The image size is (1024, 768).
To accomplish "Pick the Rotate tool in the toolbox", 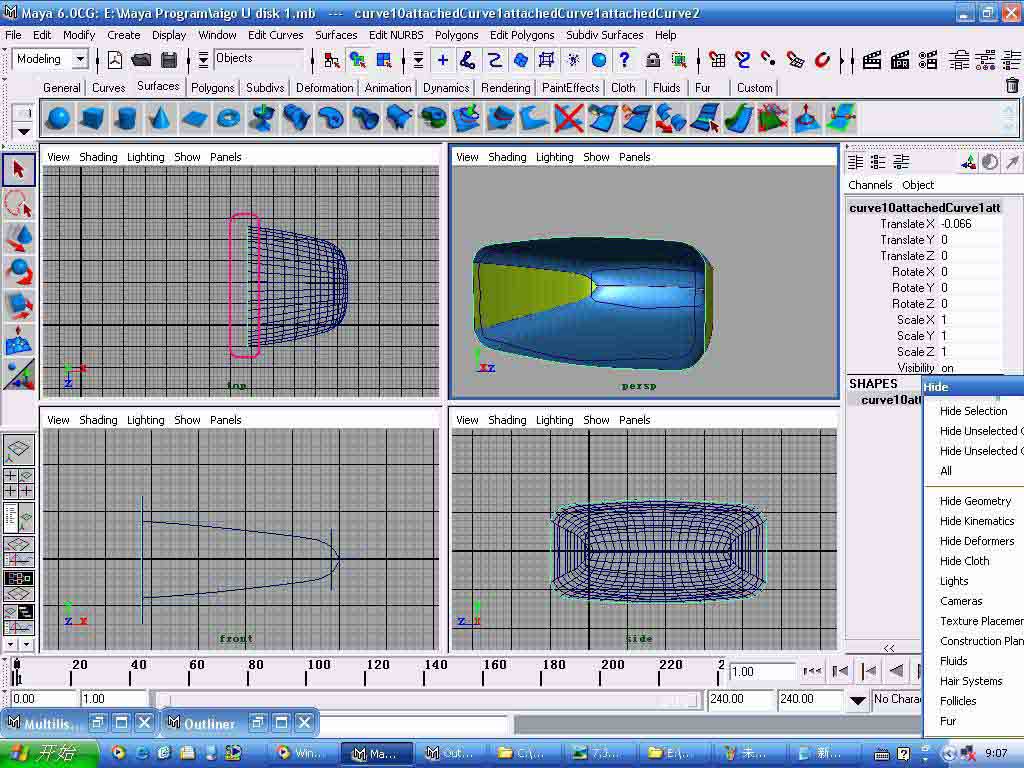I will pyautogui.click(x=18, y=271).
